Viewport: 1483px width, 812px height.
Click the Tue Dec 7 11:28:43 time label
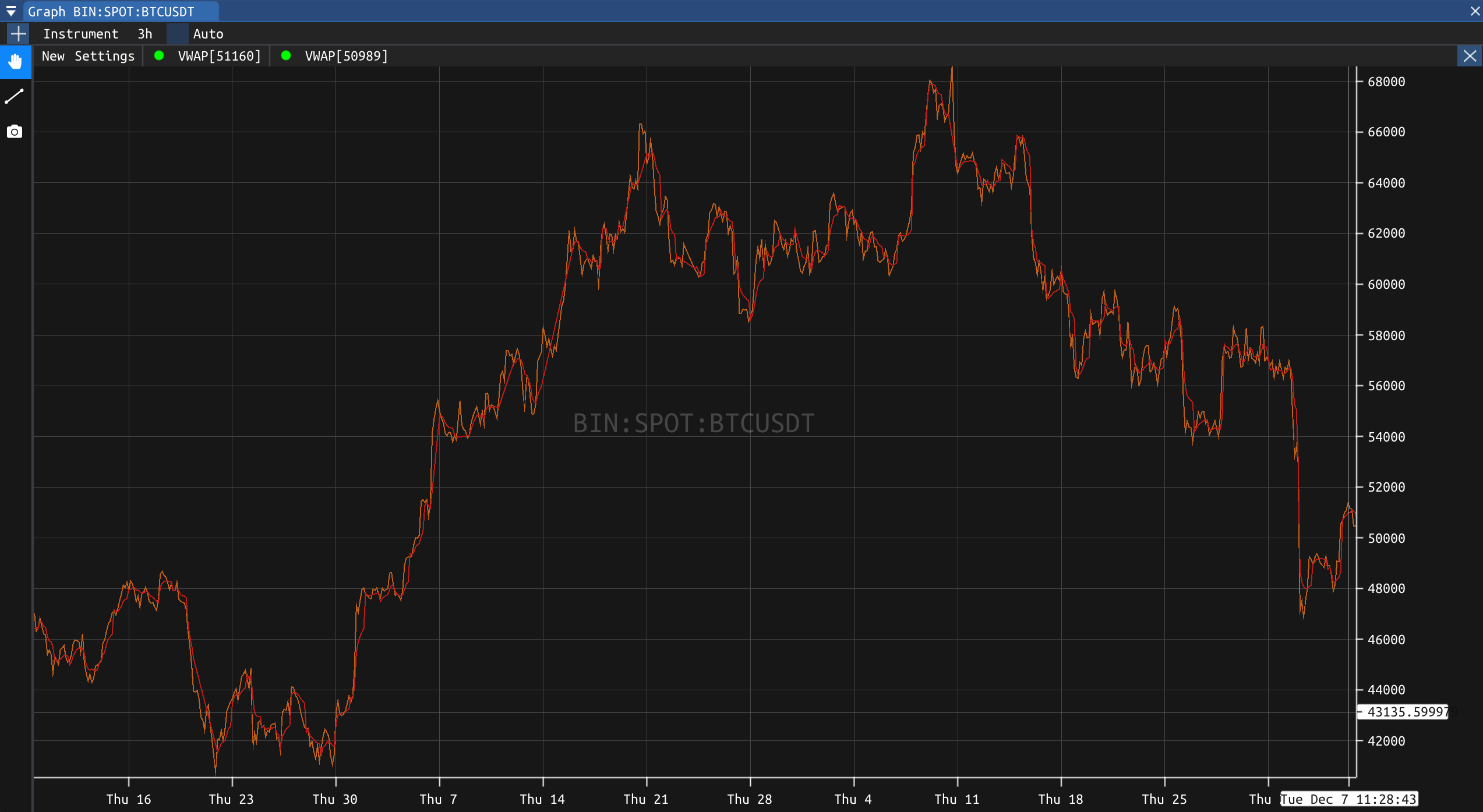coord(1348,799)
